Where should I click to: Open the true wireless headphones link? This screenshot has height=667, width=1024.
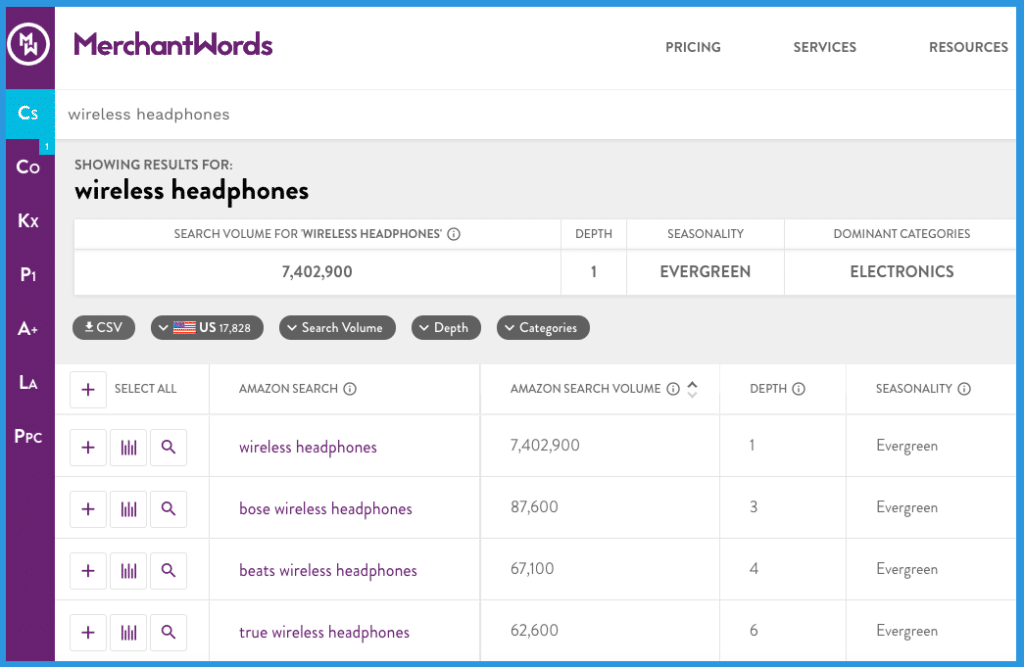click(x=324, y=632)
